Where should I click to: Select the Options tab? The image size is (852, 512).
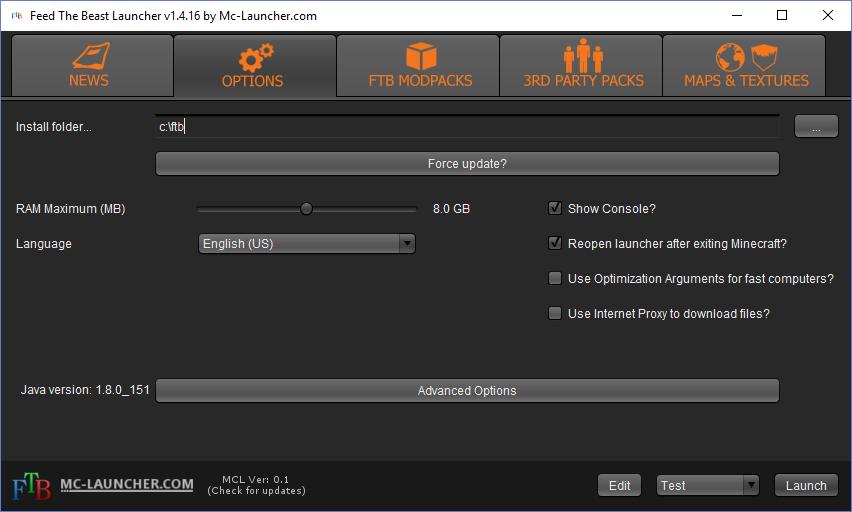[254, 66]
